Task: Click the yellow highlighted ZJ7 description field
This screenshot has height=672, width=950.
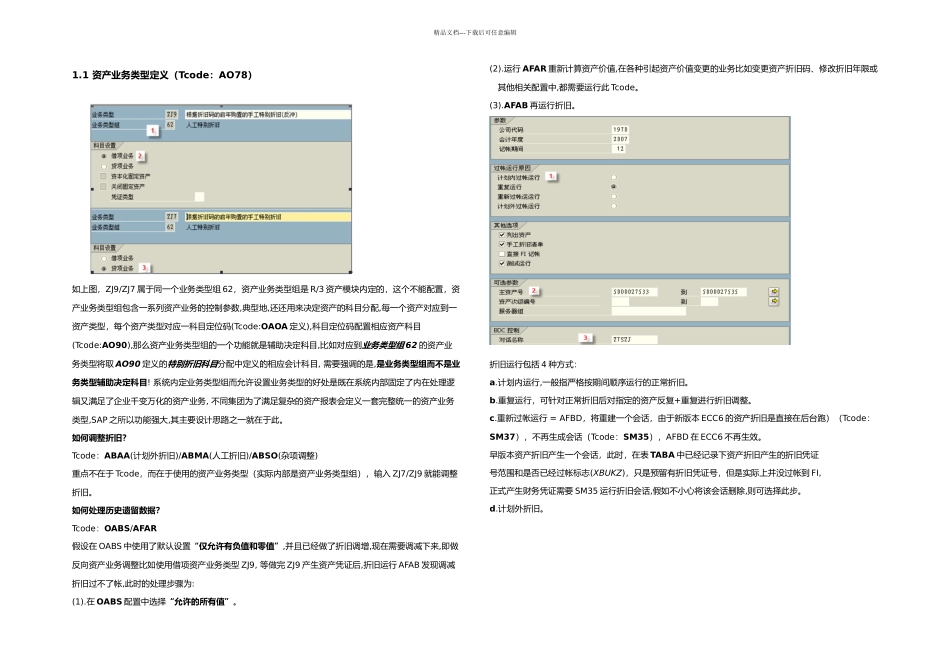Action: point(268,216)
